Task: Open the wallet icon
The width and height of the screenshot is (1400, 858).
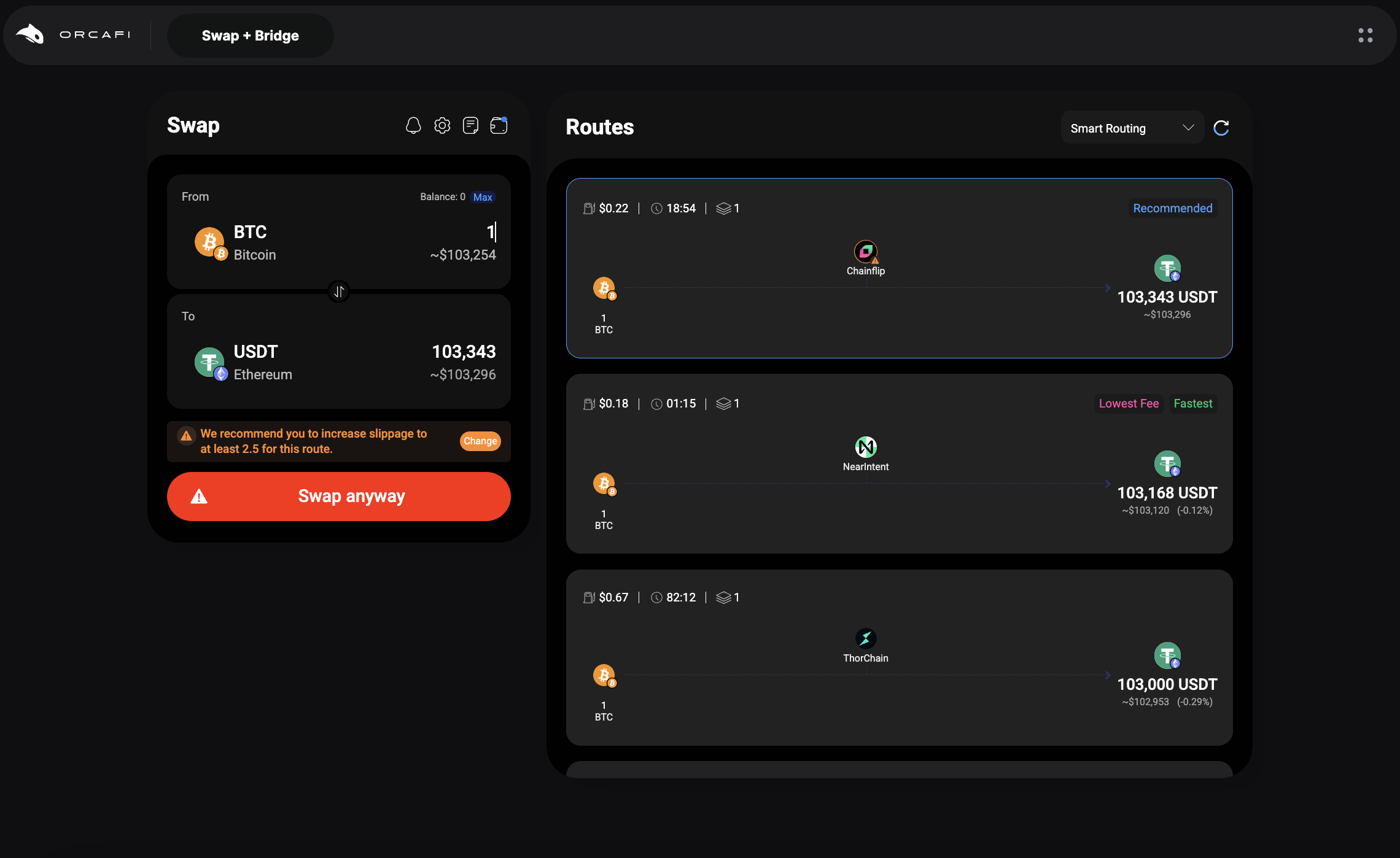Action: tap(499, 126)
